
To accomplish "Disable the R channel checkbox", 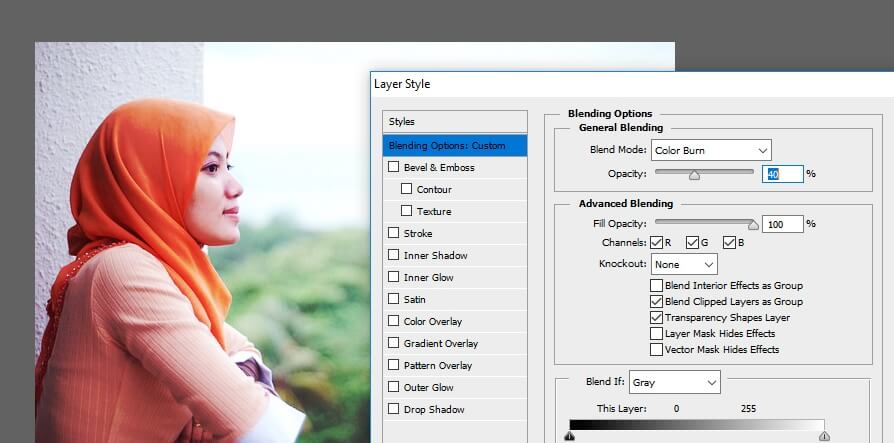I will (x=657, y=242).
